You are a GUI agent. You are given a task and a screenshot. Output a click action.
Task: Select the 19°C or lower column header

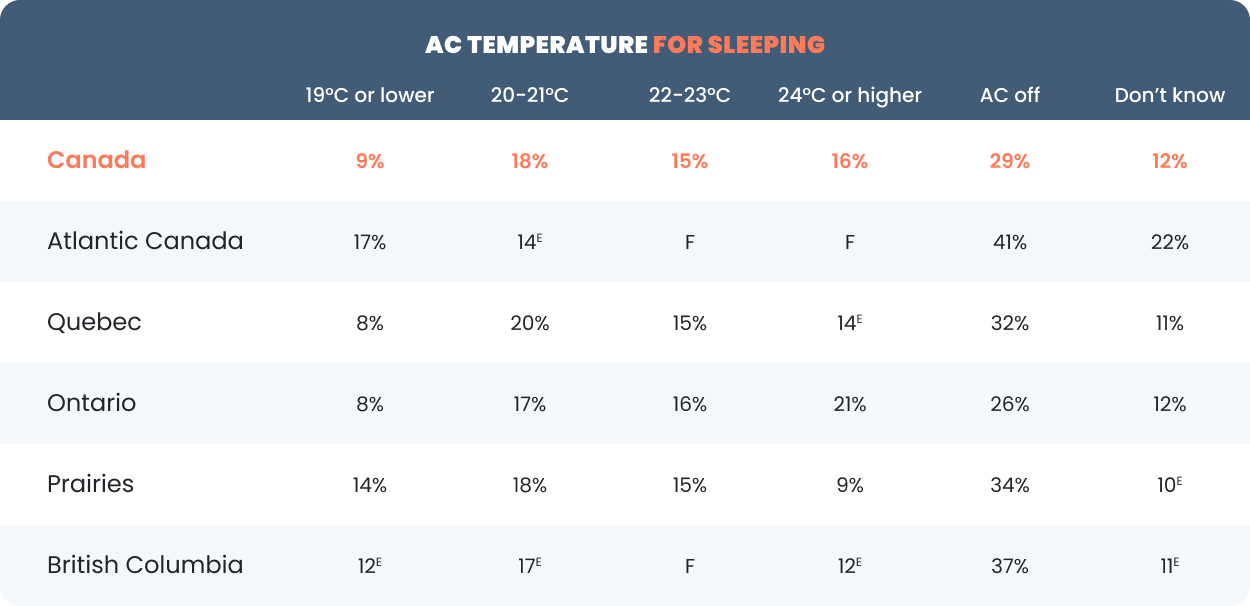370,95
